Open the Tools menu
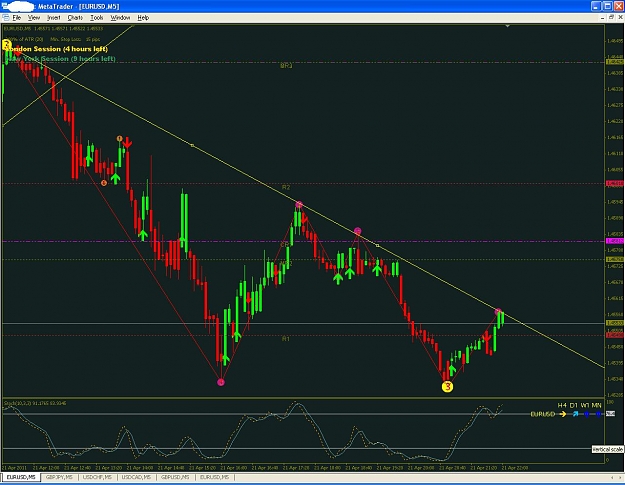Viewport: 625px width, 485px height. (97, 18)
